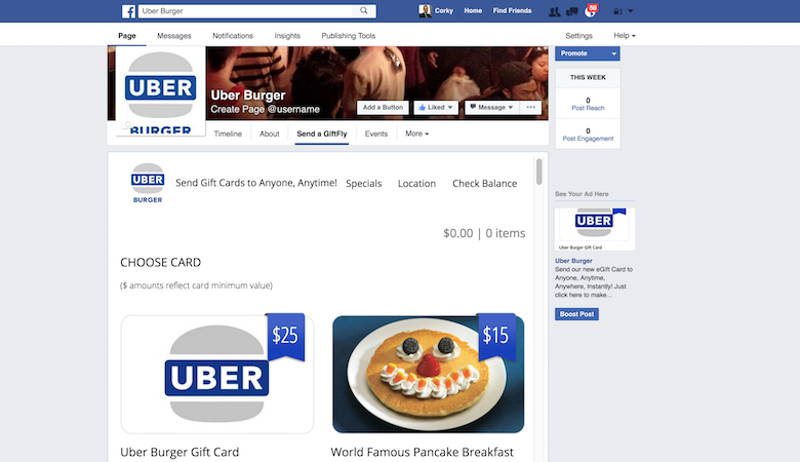Open the notifications globe icon
This screenshot has height=462, width=800.
tap(590, 12)
